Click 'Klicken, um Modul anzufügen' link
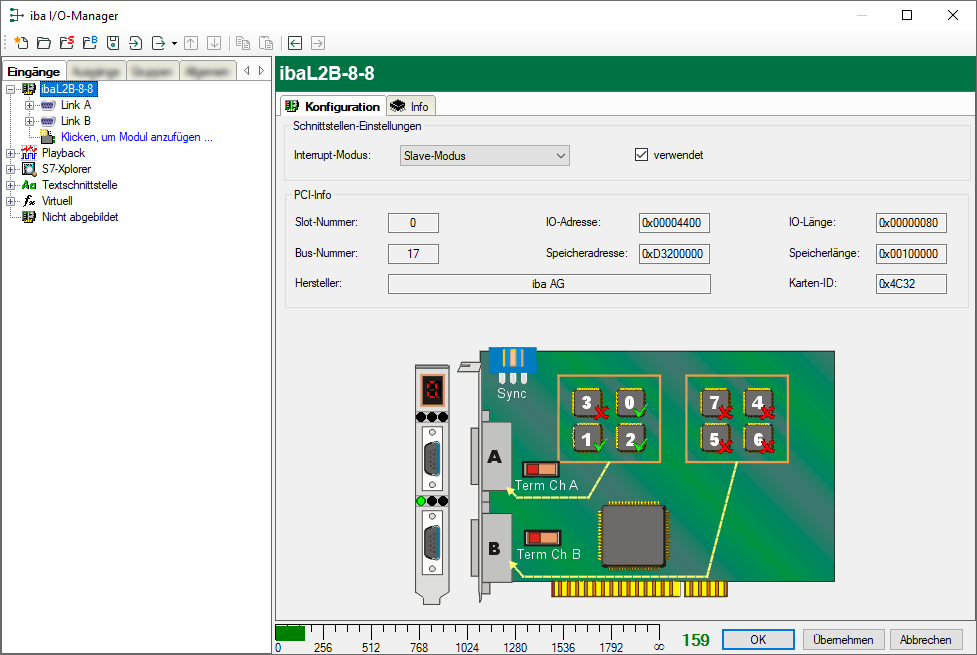 [136, 137]
